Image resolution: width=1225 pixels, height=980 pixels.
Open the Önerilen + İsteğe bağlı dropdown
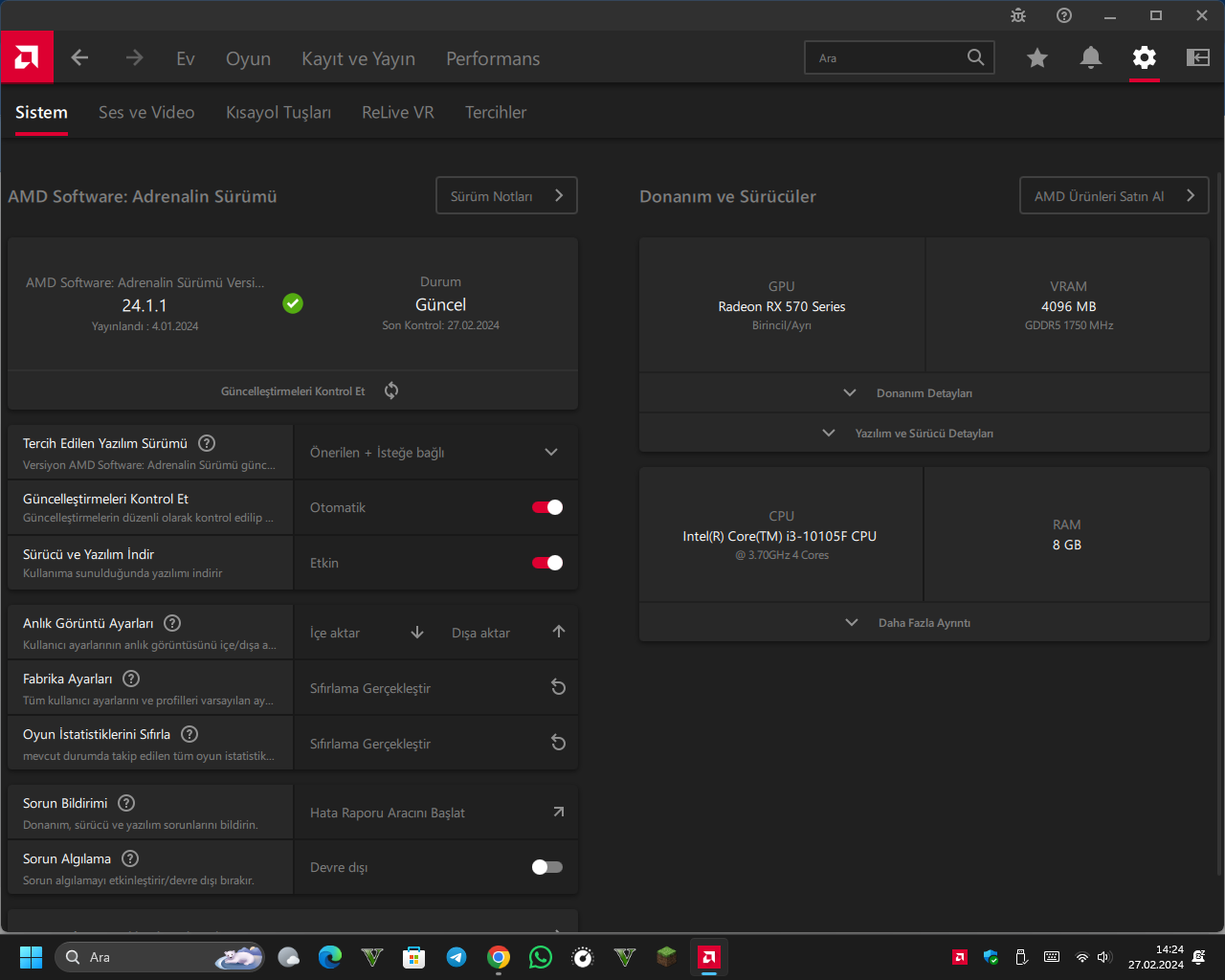435,452
